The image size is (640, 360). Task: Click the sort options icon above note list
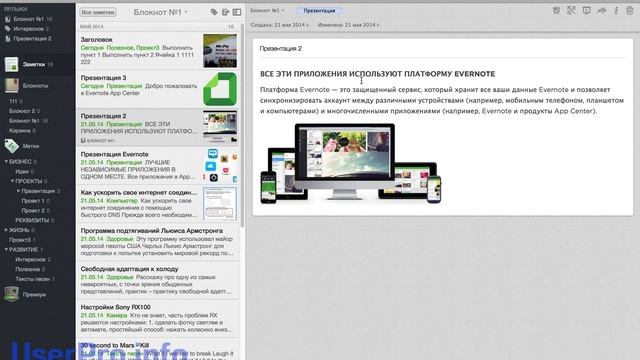pyautogui.click(x=225, y=12)
